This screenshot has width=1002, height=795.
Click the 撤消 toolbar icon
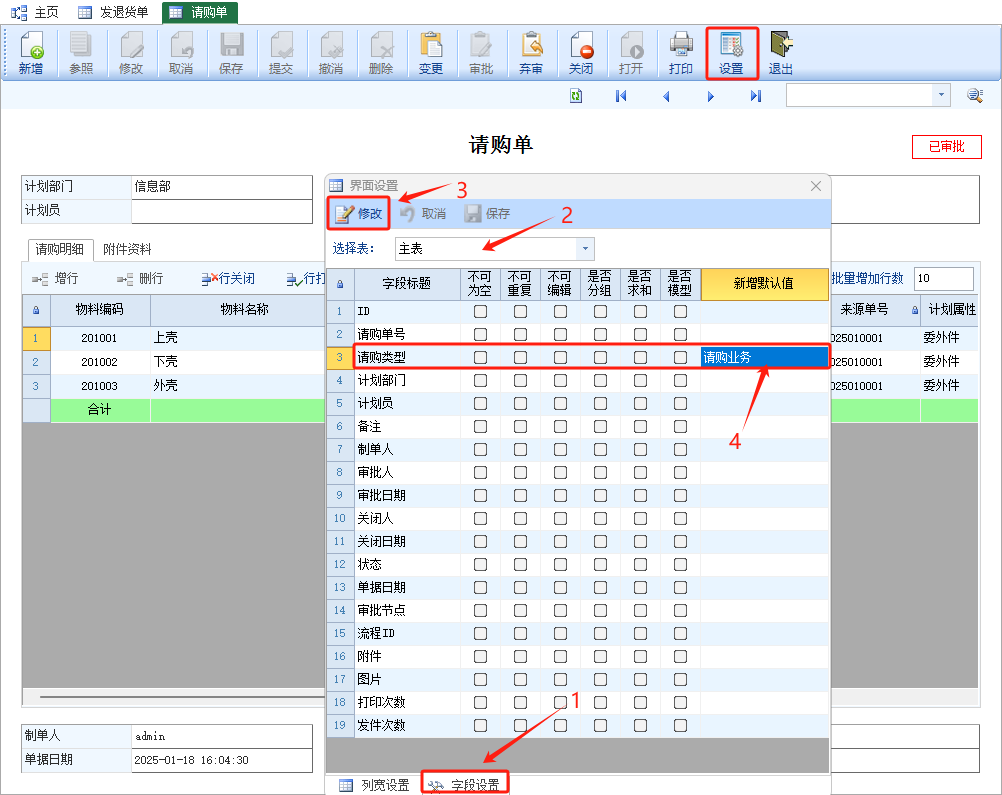click(x=330, y=53)
